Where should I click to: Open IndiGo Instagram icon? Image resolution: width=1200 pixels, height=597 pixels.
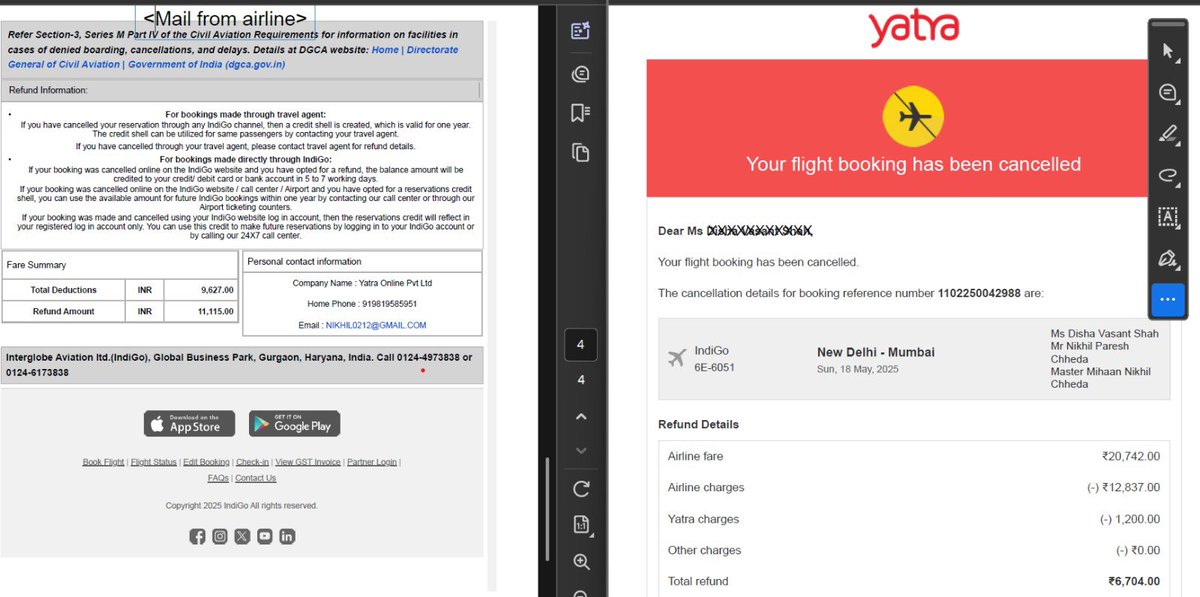coord(220,536)
